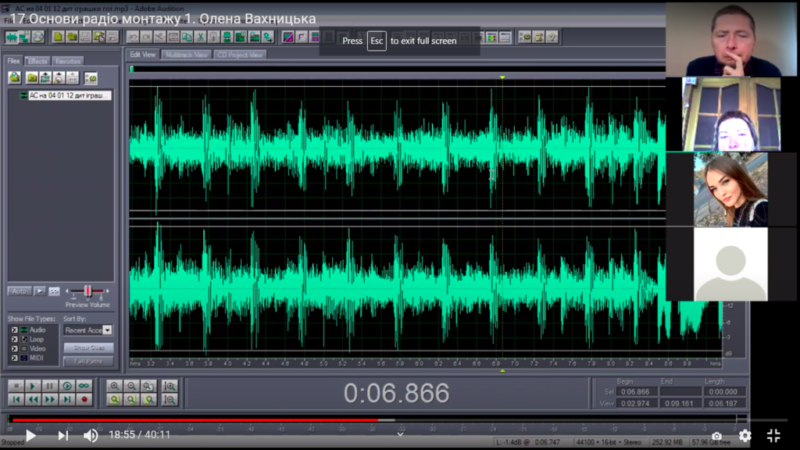
Task: Click the green Play transport button
Action: 33,386
